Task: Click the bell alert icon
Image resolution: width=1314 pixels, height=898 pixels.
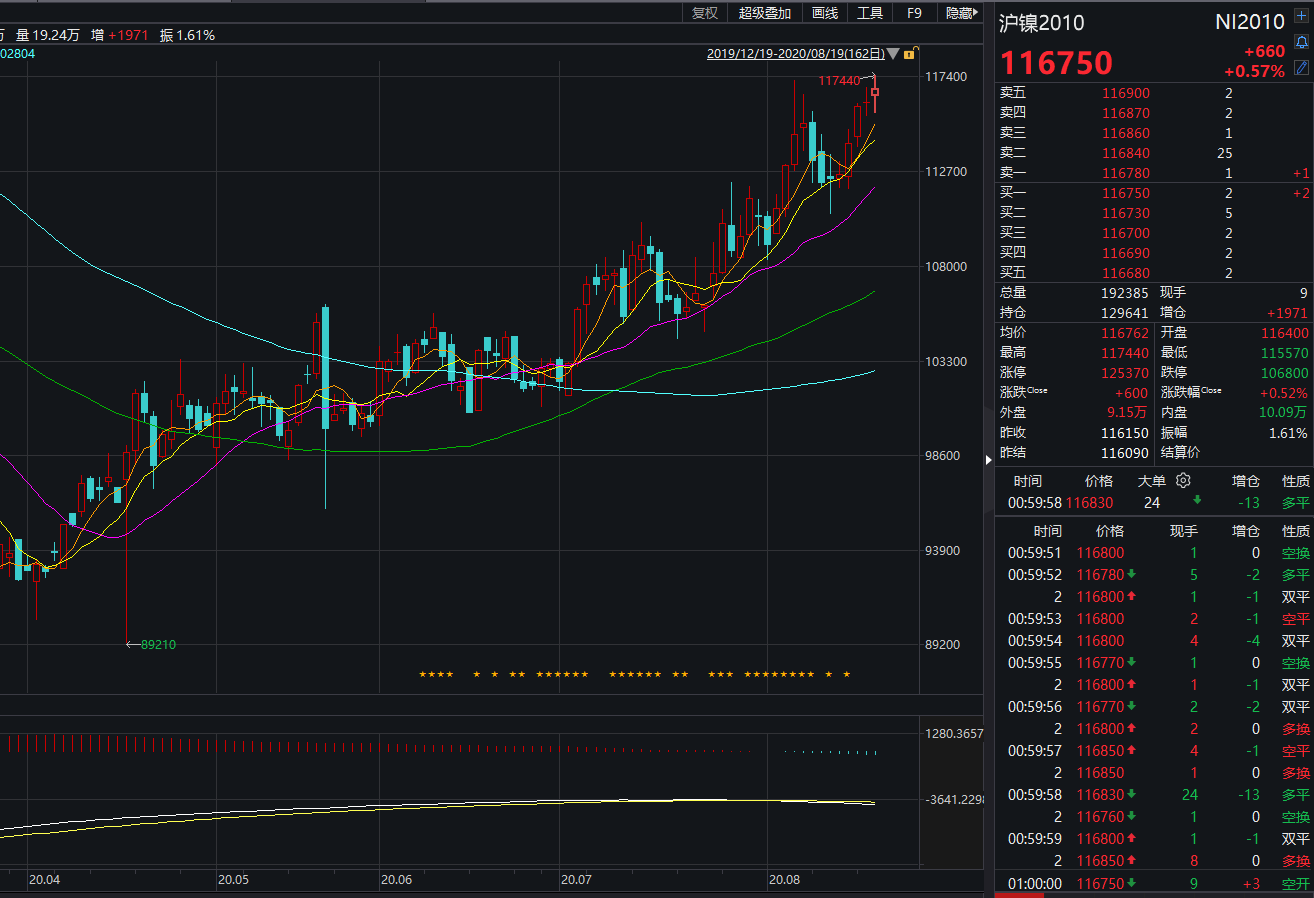Action: (x=1301, y=42)
